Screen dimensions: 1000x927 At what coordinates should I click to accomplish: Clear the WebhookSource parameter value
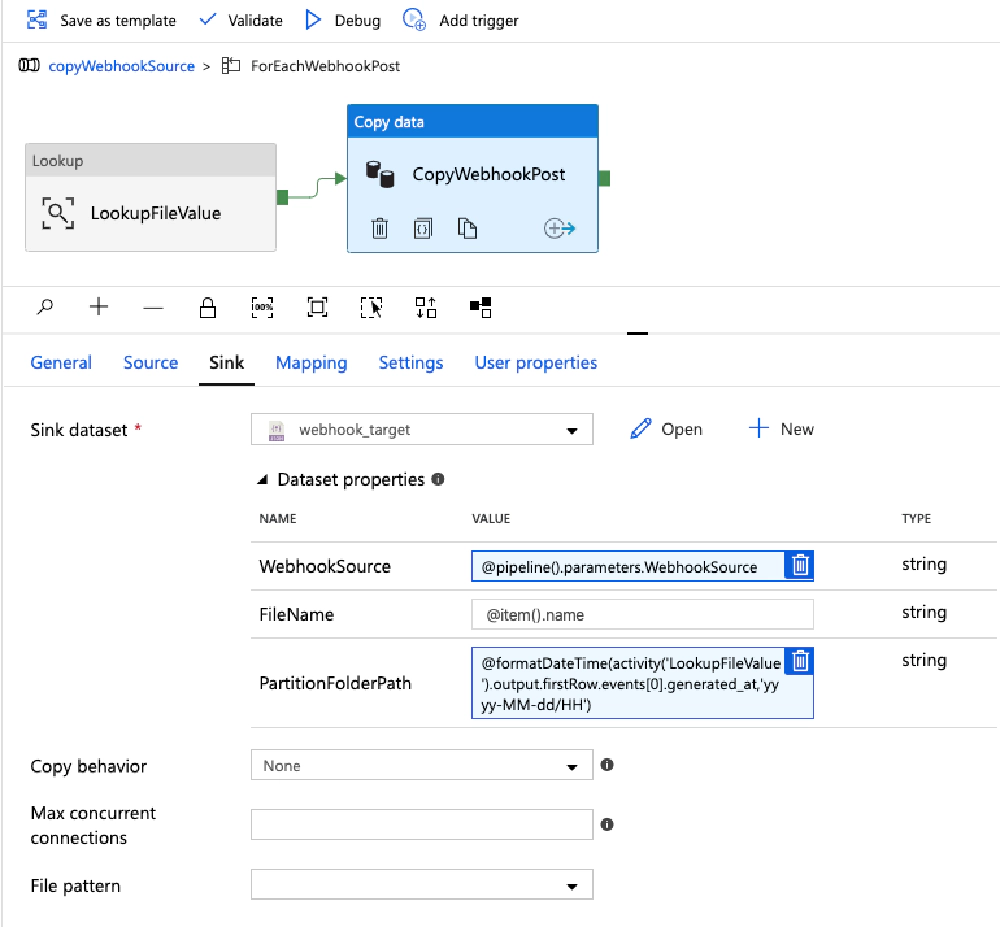[798, 565]
